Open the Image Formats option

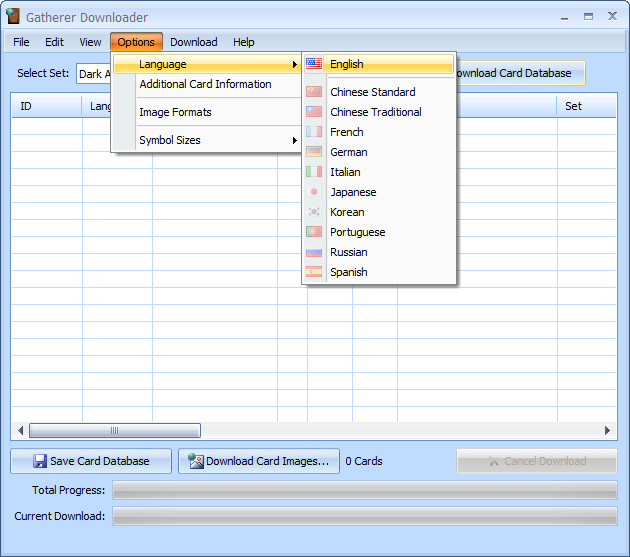click(x=175, y=112)
